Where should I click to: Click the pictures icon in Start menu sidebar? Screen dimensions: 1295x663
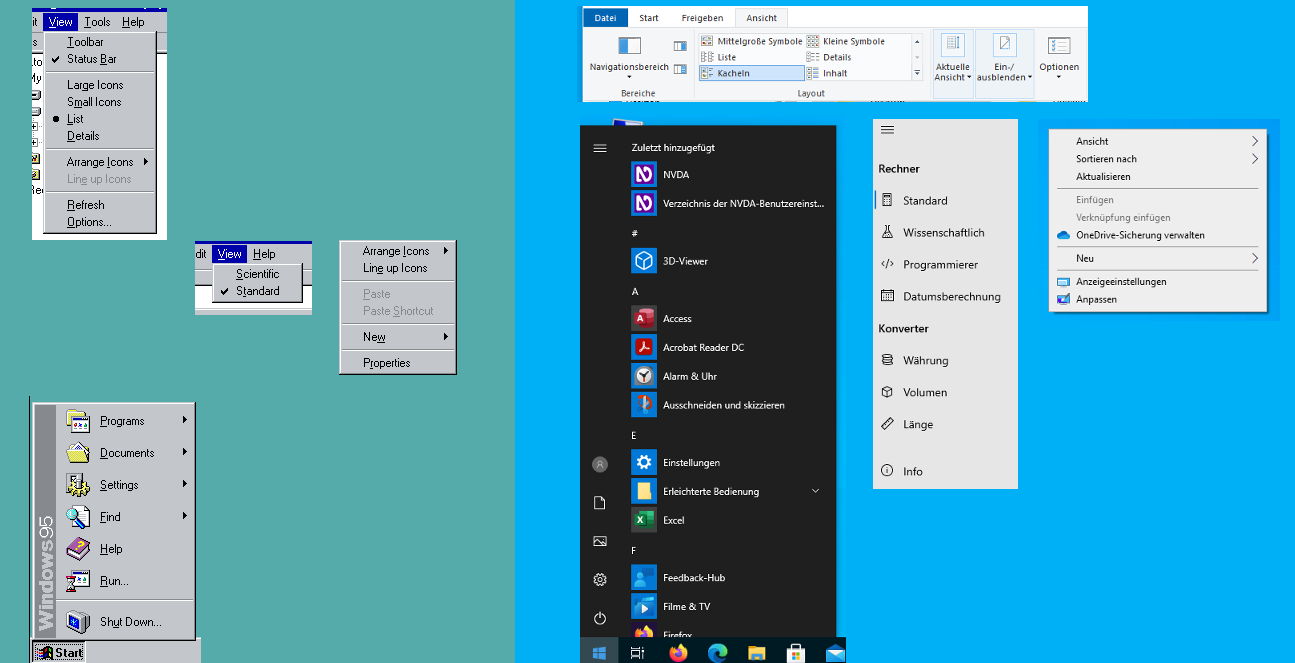click(x=600, y=541)
